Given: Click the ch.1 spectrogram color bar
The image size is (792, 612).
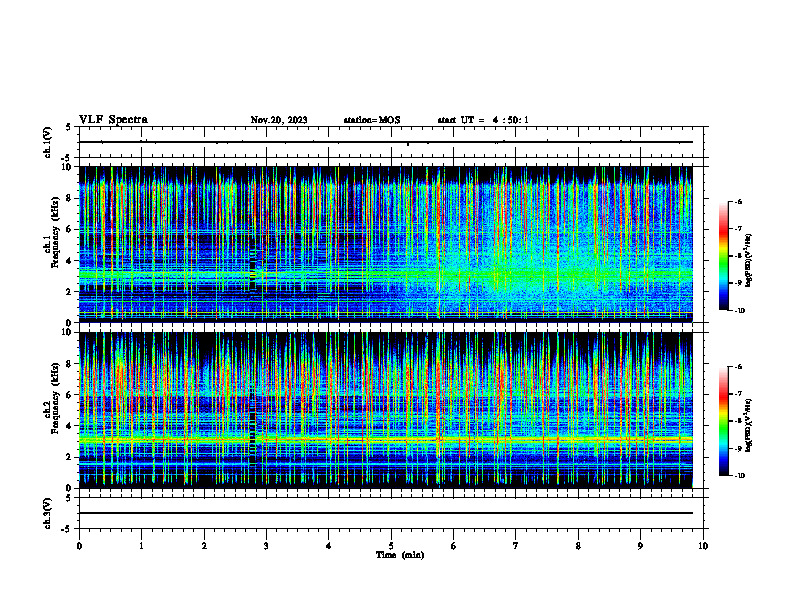Looking at the screenshot, I should pyautogui.click(x=723, y=256).
